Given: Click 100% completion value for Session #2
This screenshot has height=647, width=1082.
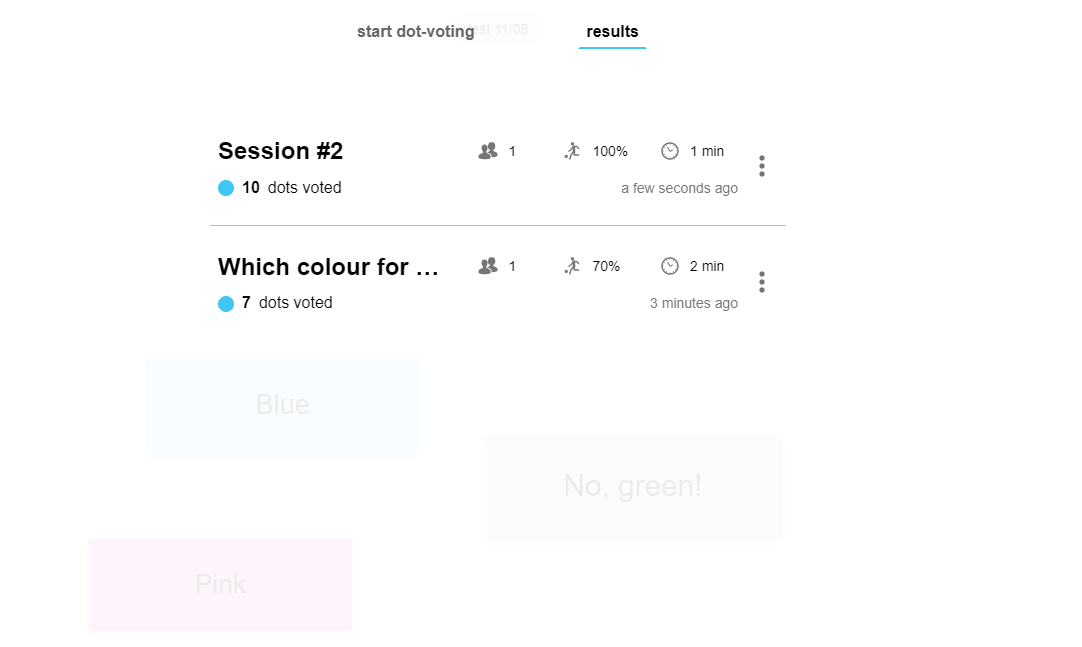Looking at the screenshot, I should pyautogui.click(x=610, y=151).
